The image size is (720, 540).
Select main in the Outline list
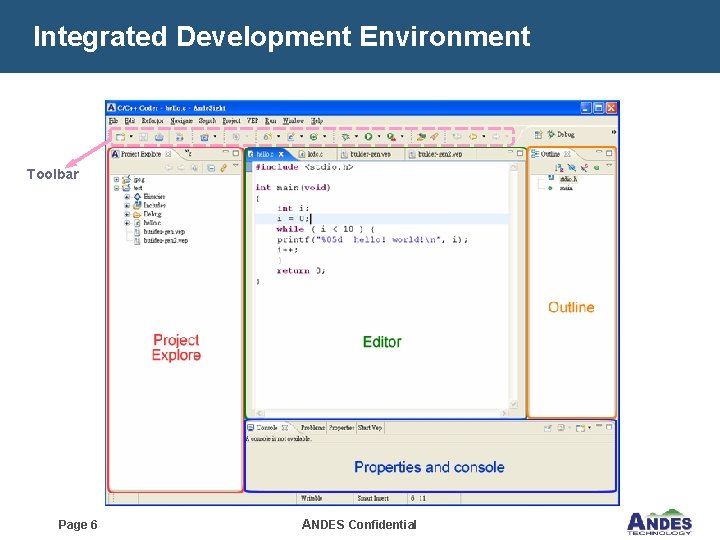pos(566,188)
